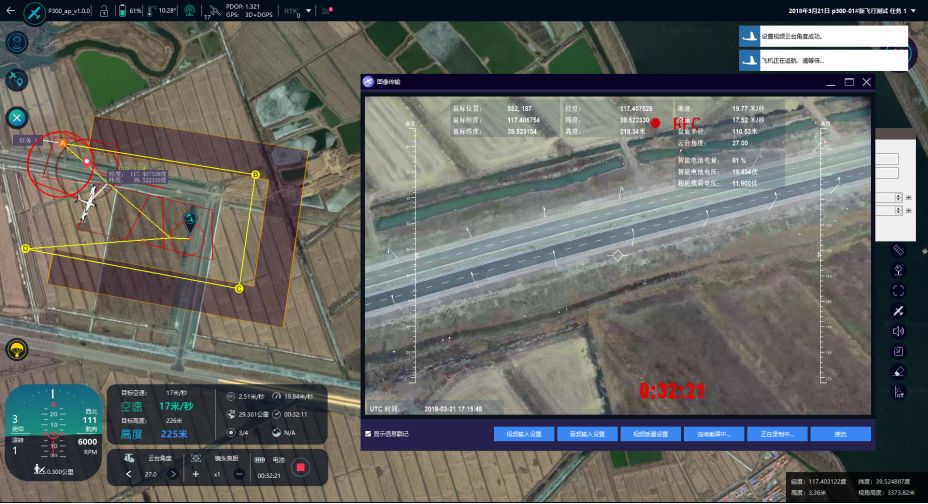Click the yellow parachute icon

[17, 349]
